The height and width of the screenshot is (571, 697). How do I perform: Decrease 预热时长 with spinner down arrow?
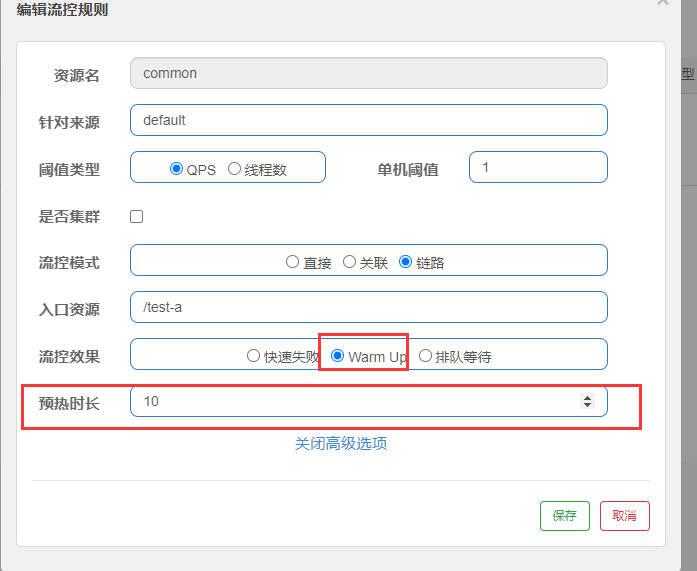587,405
